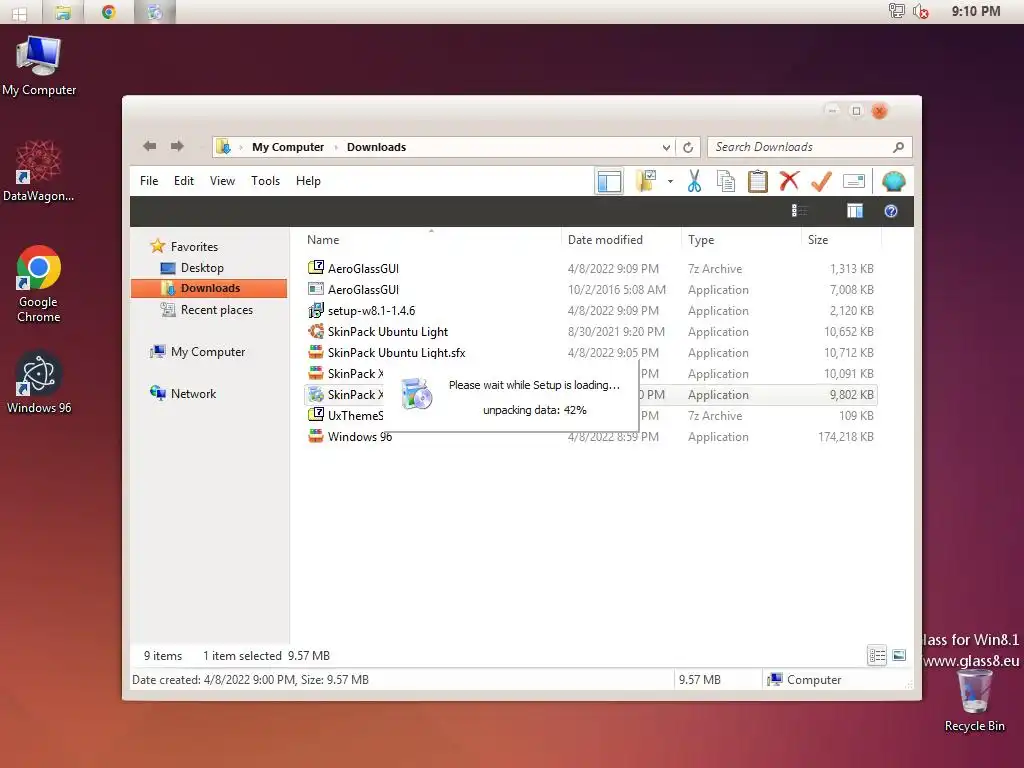
Task: Click the Refresh button beside address bar
Action: [x=688, y=148]
